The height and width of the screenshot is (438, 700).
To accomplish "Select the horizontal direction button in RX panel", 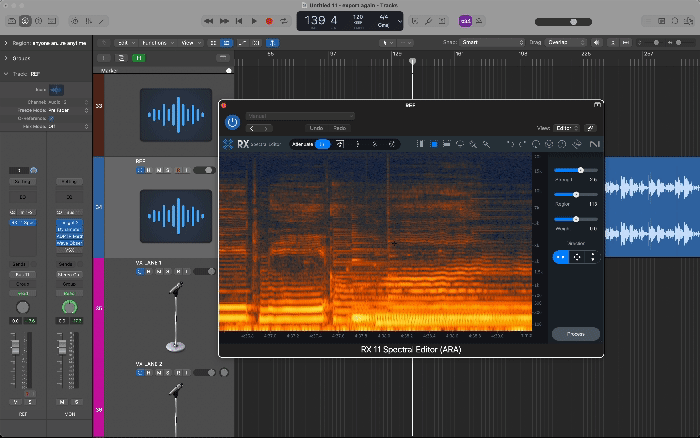I will click(x=561, y=257).
